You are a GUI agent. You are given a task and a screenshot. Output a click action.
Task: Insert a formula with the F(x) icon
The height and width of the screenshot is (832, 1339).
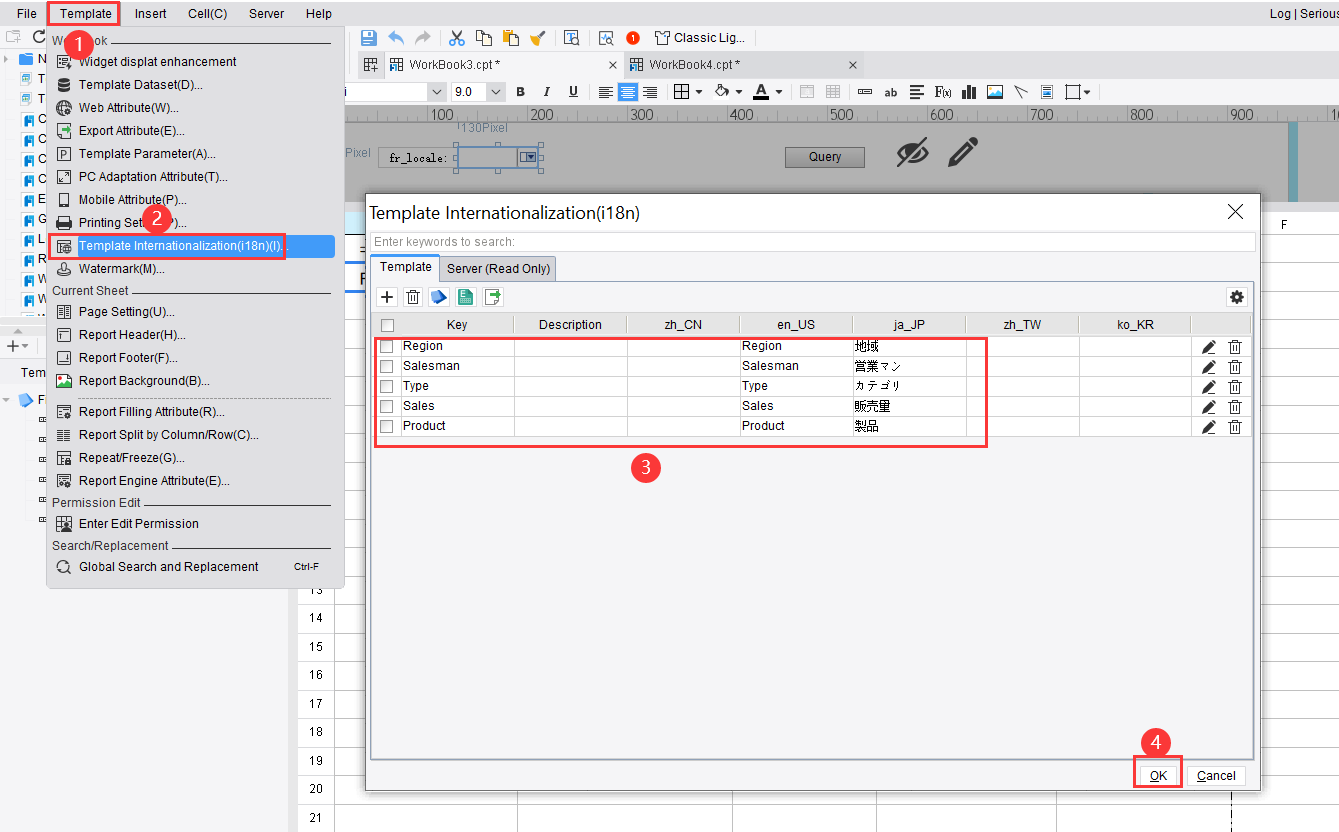pyautogui.click(x=942, y=92)
